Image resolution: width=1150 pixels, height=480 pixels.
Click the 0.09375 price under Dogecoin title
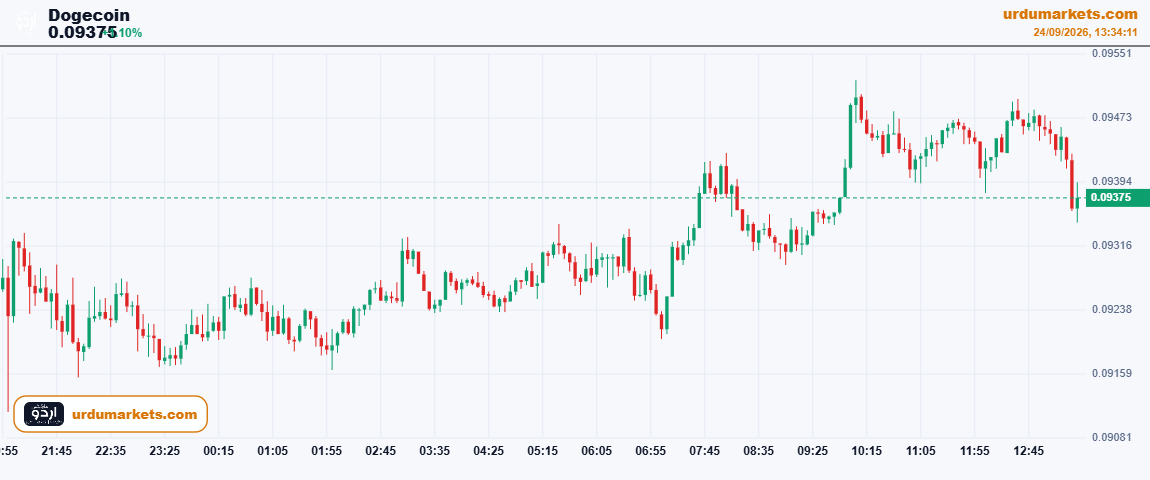pos(82,32)
